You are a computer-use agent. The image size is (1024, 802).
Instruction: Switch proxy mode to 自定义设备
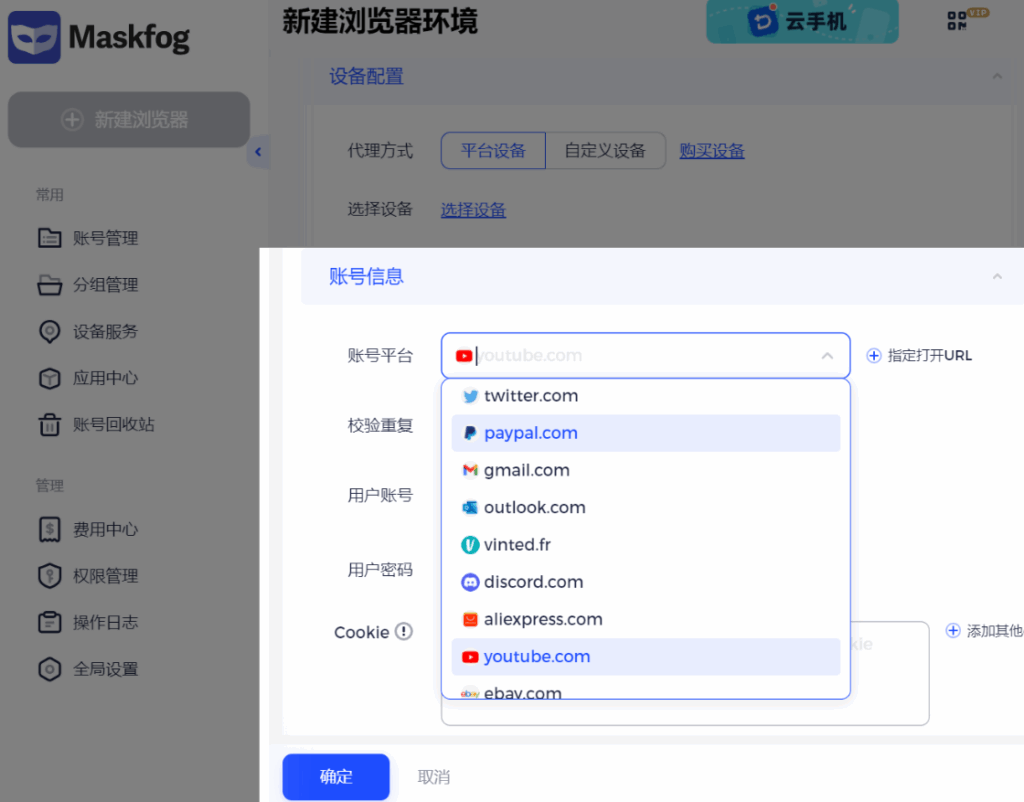(x=605, y=151)
